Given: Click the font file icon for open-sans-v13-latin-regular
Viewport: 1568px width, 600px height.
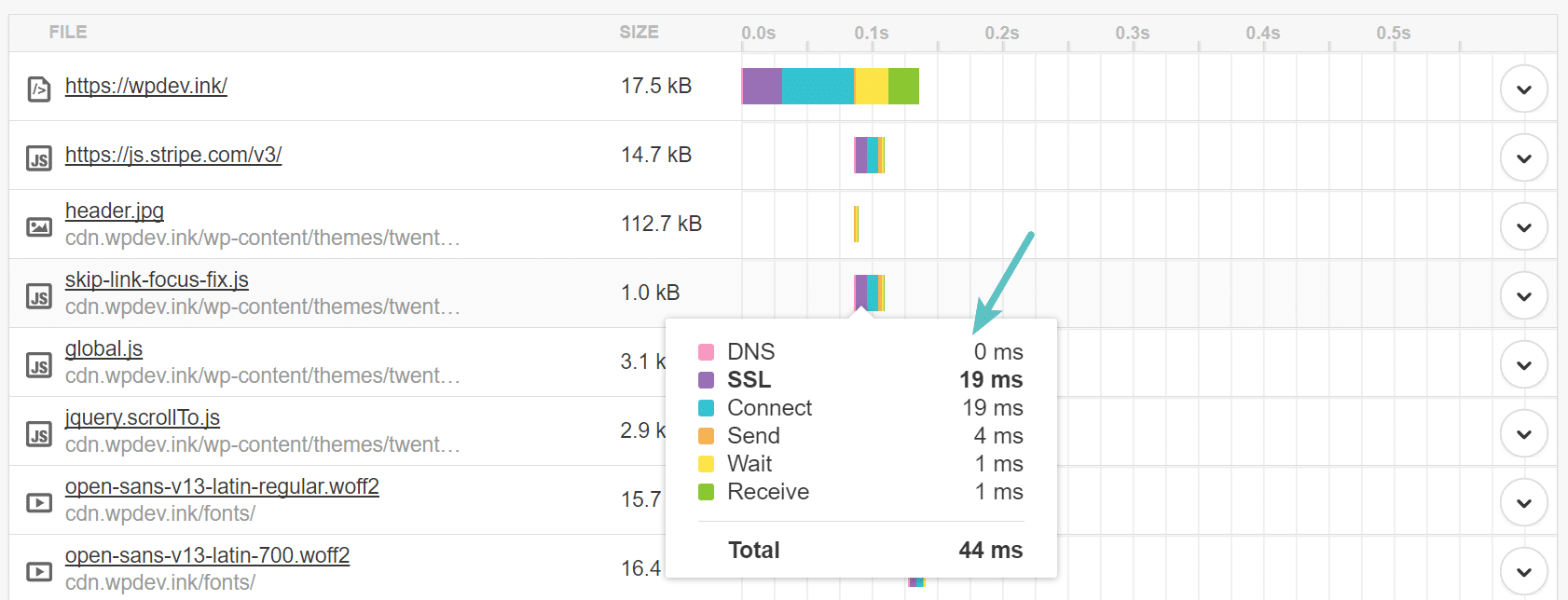Looking at the screenshot, I should (x=38, y=500).
